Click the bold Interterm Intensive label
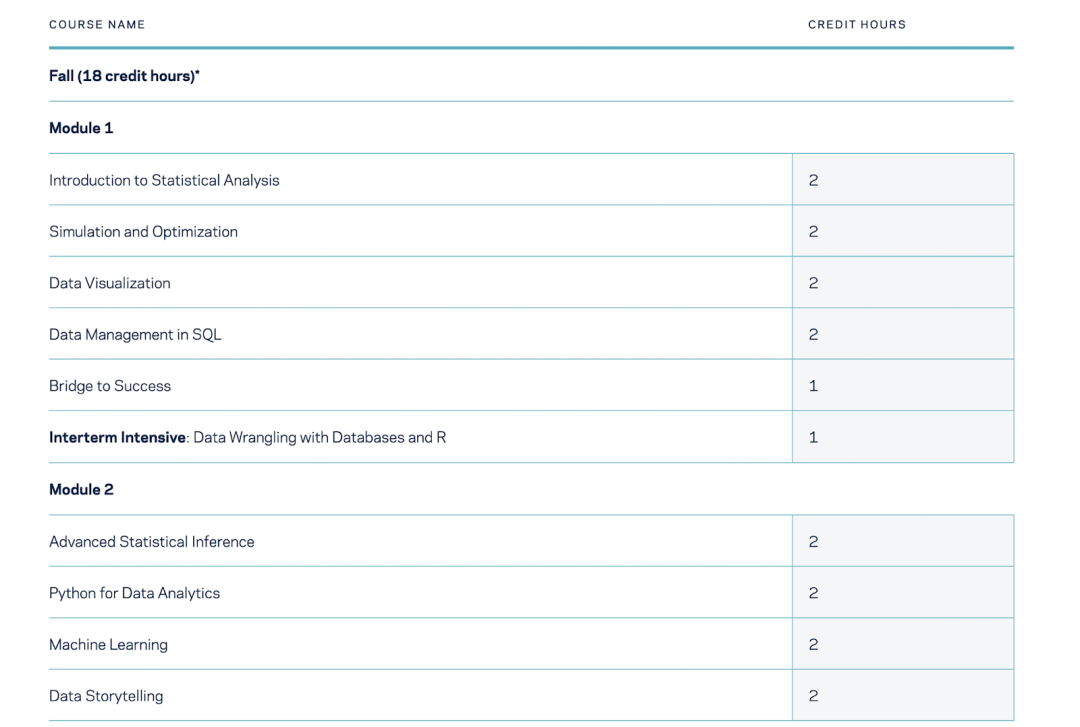This screenshot has width=1080, height=727. pos(118,437)
